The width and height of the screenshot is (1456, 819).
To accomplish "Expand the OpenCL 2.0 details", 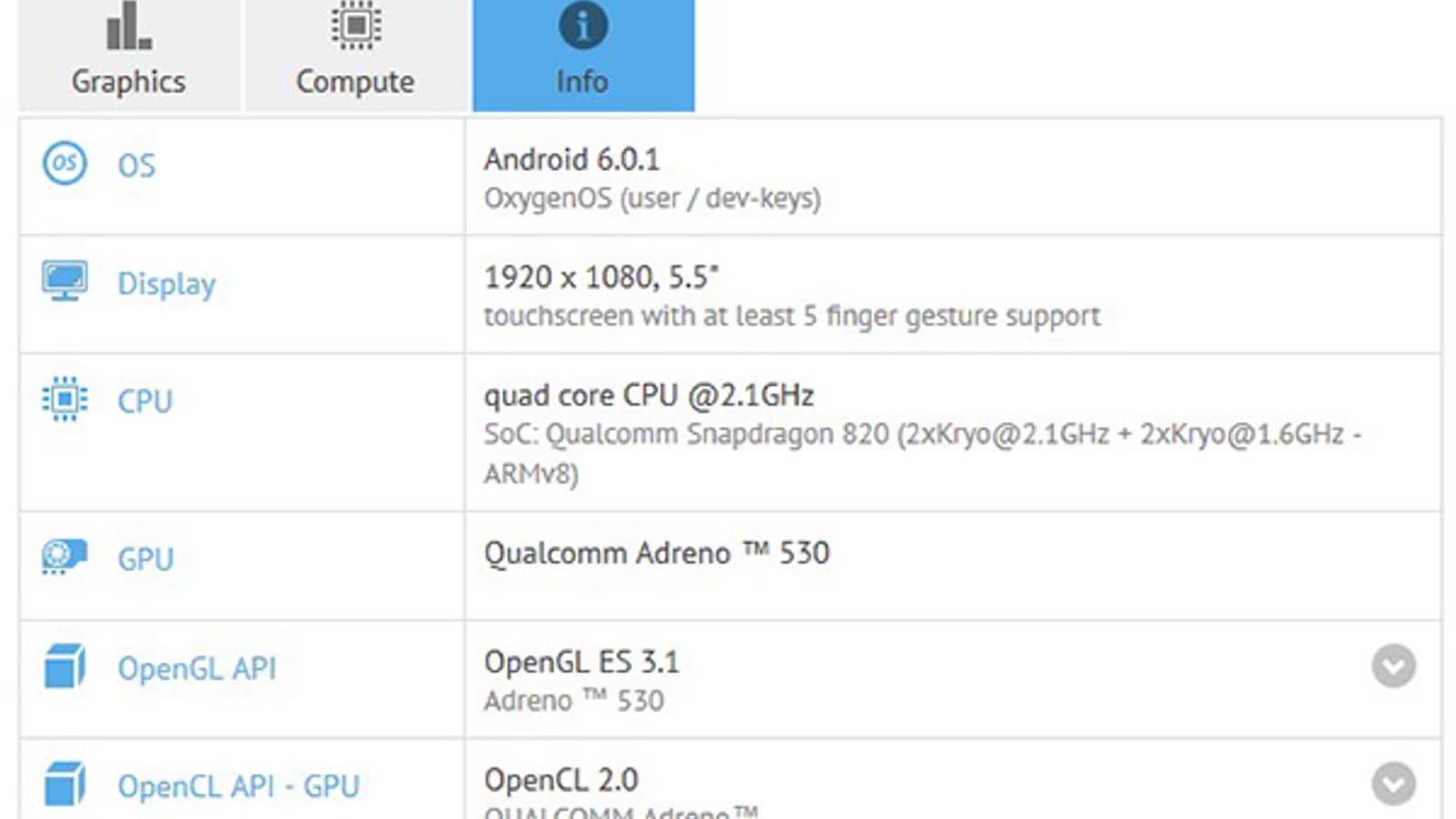I will coord(1393,784).
